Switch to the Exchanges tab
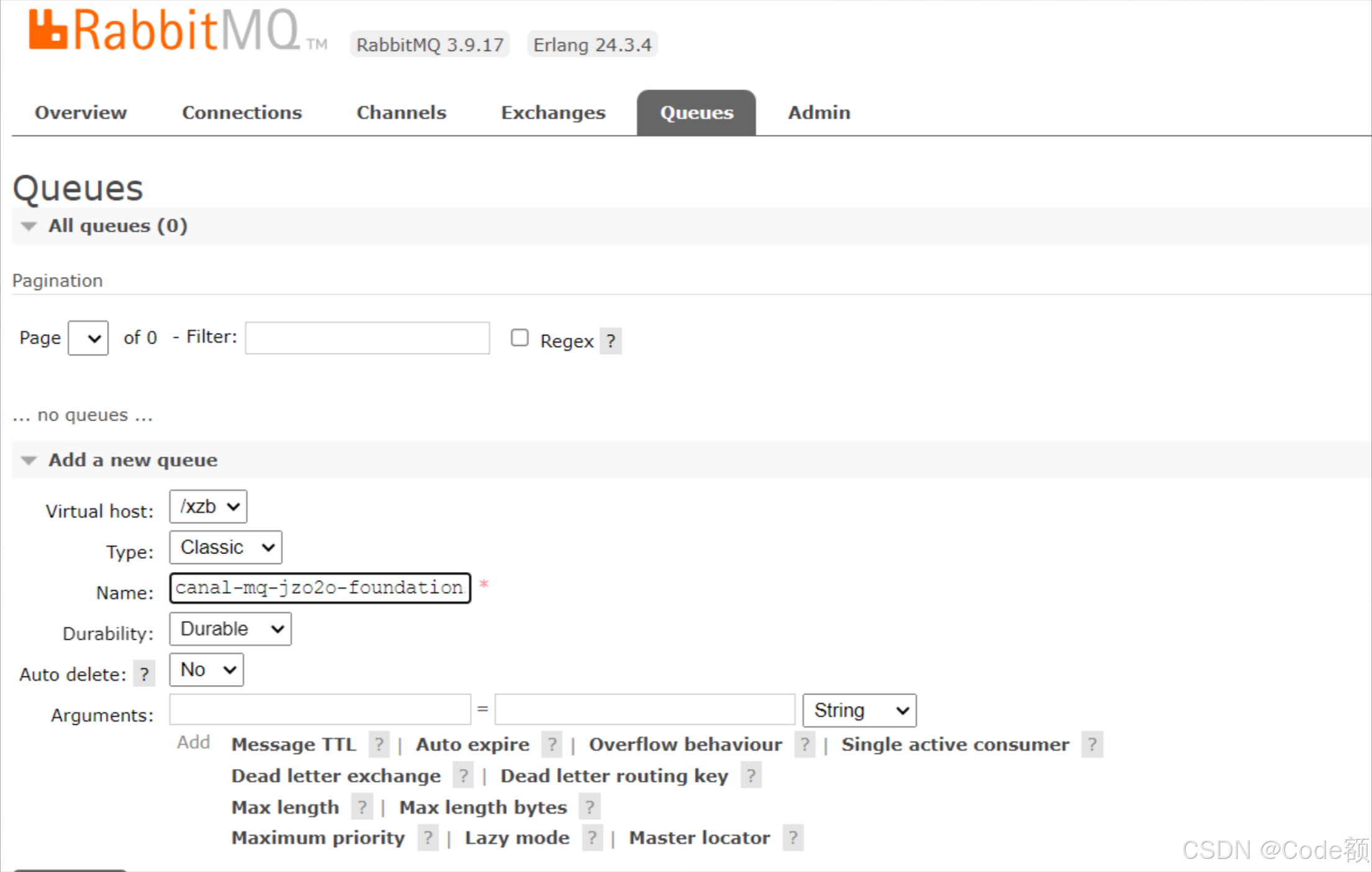The image size is (1372, 872). [x=553, y=112]
